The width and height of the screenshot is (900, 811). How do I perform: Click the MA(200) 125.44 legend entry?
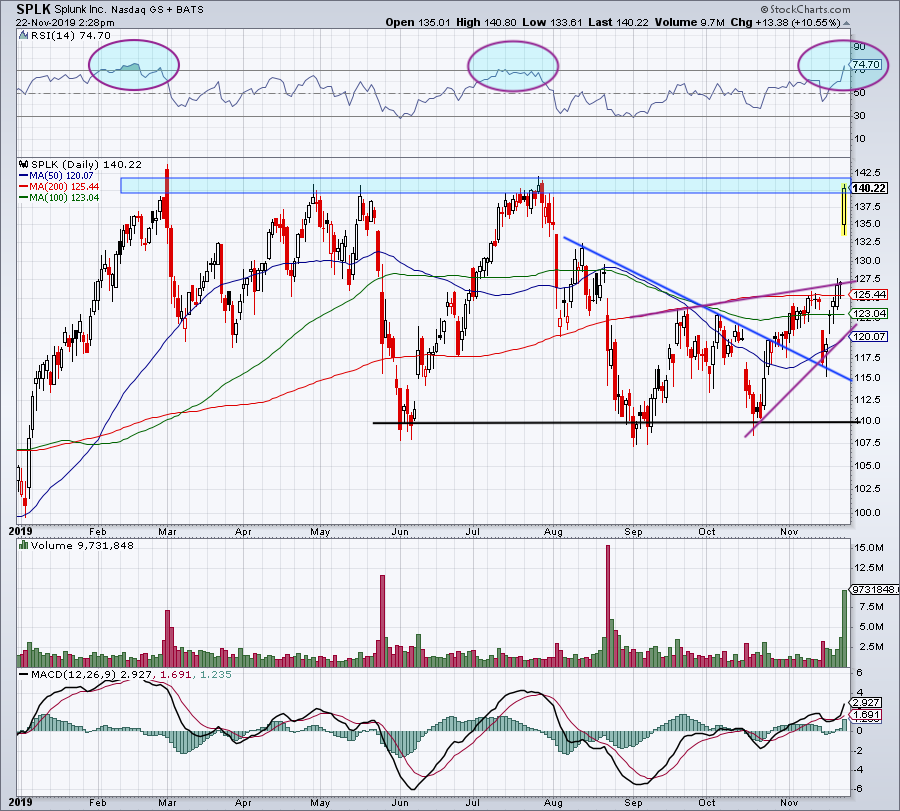point(64,187)
